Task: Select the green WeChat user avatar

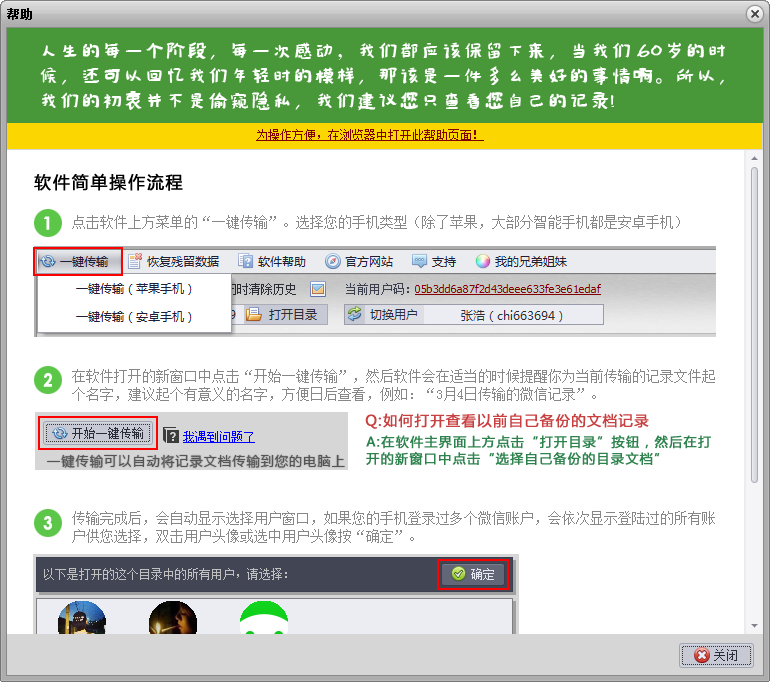Action: tap(264, 620)
